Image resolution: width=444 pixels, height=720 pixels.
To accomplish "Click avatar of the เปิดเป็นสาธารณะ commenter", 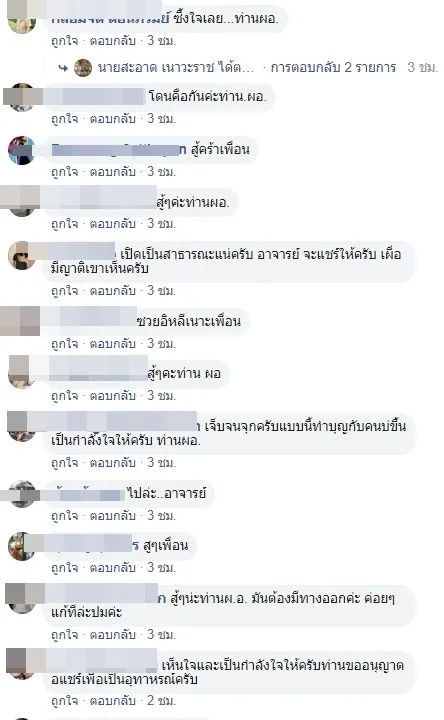I will coord(22,255).
